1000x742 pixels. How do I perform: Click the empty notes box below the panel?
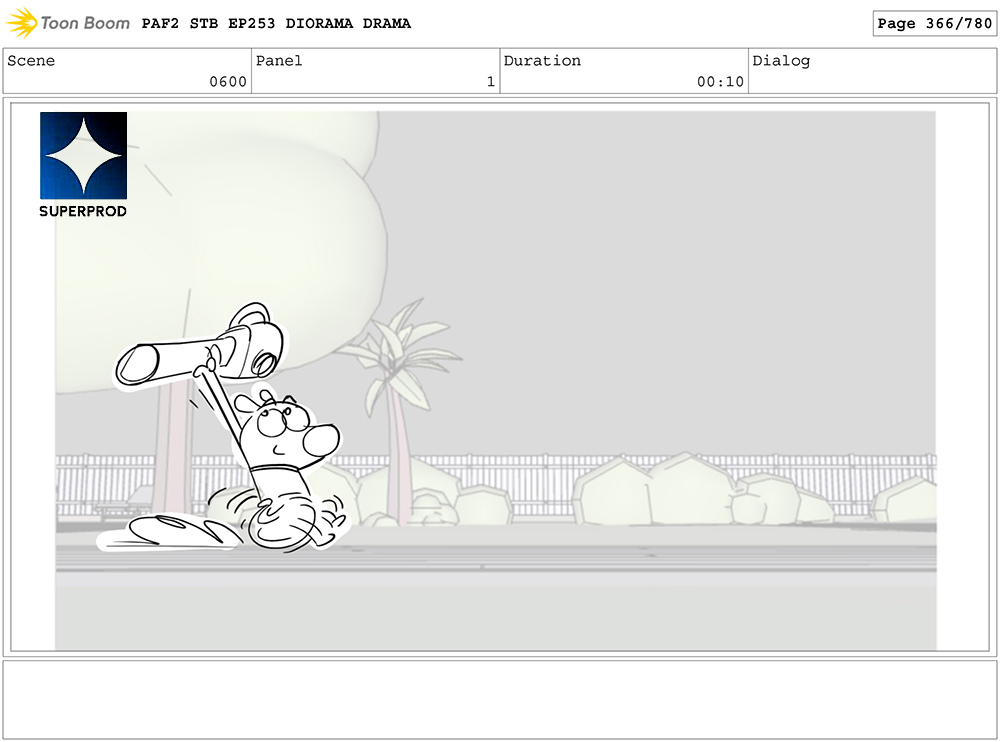click(500, 700)
